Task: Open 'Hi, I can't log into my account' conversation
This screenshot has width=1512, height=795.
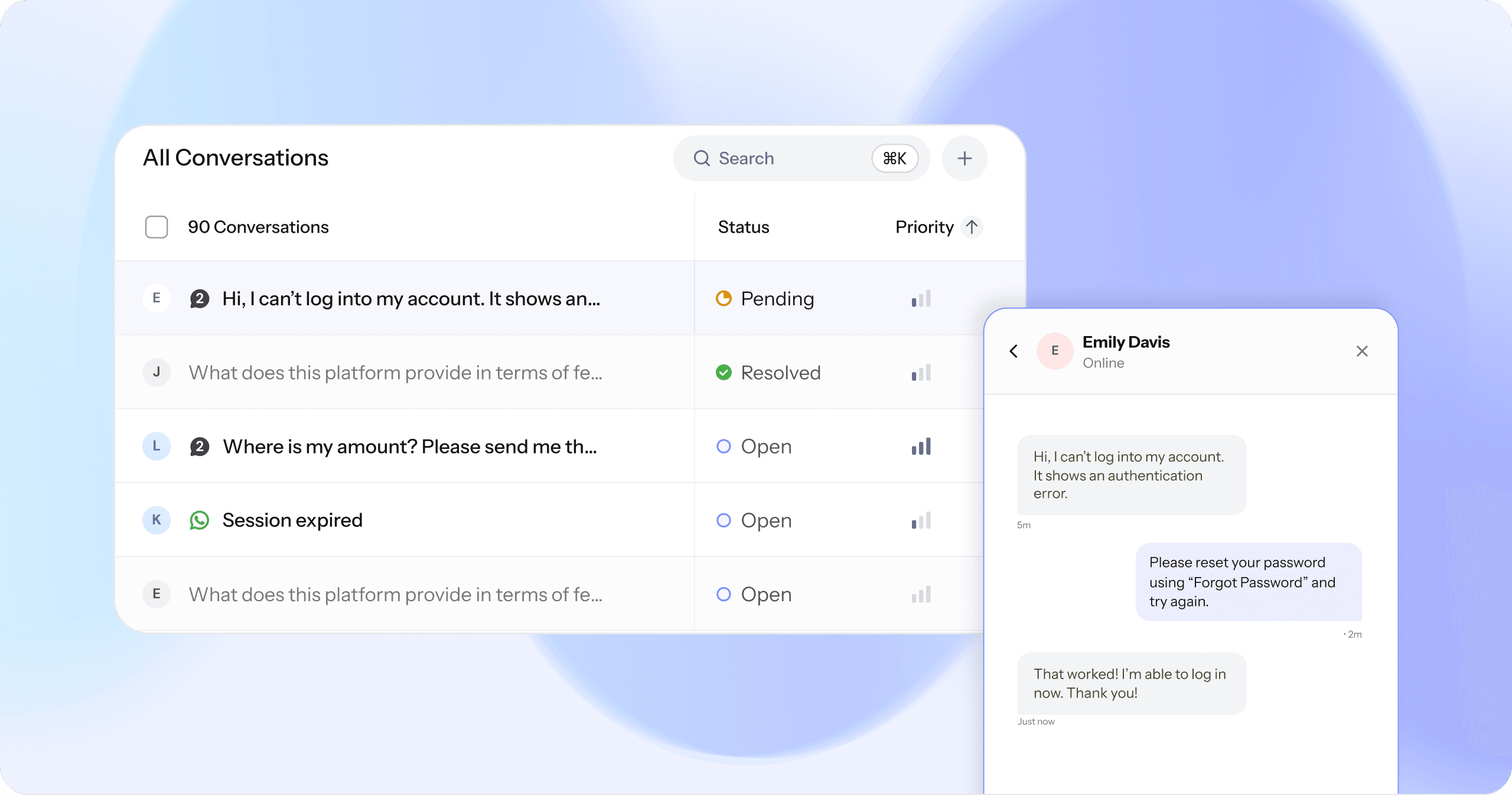Action: tap(411, 299)
